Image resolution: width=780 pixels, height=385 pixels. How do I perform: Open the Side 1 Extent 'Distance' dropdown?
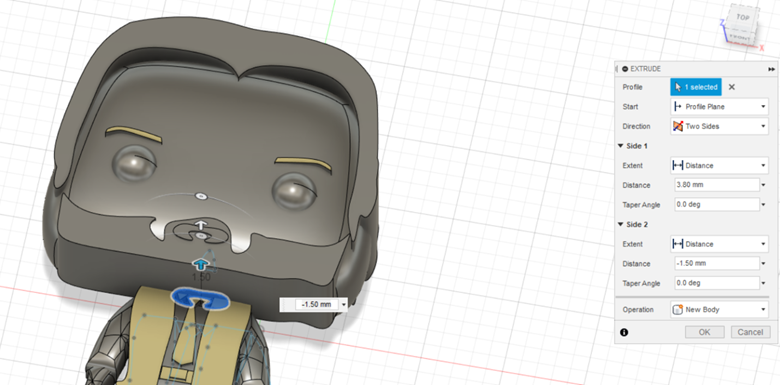click(x=719, y=166)
